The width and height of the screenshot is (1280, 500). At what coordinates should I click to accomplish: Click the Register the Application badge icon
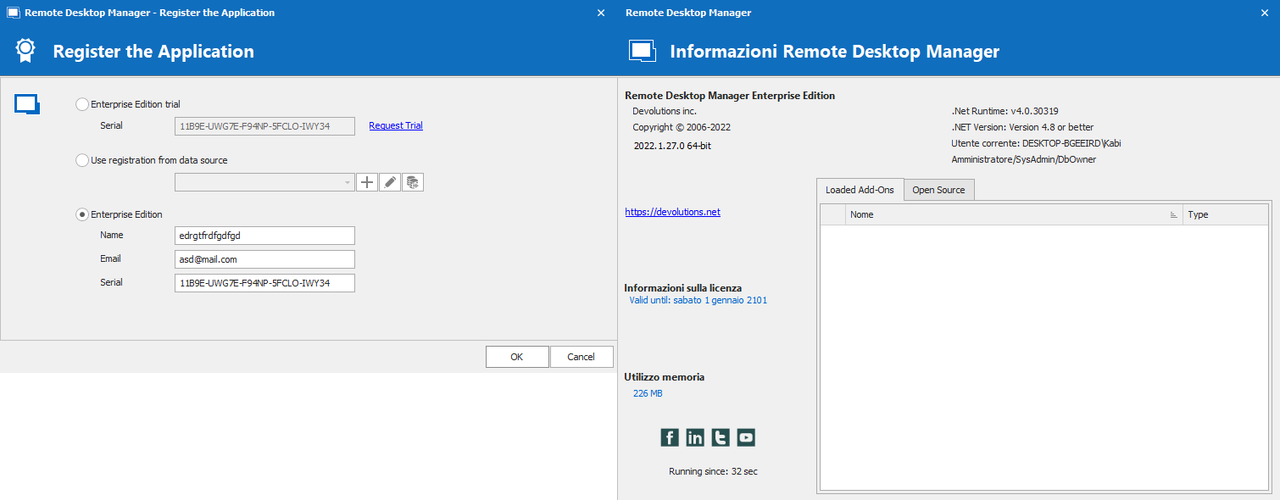click(x=26, y=51)
